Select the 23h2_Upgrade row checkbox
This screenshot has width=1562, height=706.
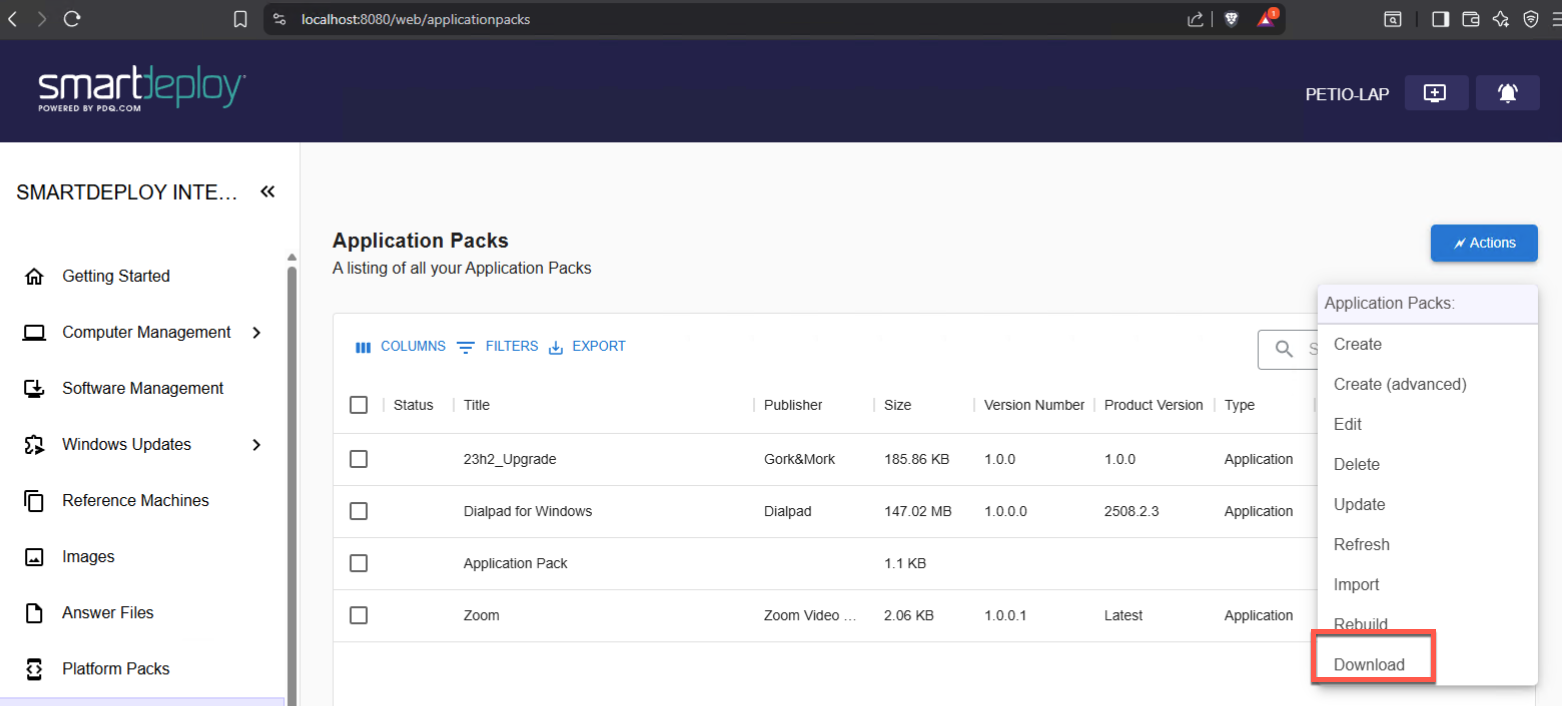tap(358, 459)
